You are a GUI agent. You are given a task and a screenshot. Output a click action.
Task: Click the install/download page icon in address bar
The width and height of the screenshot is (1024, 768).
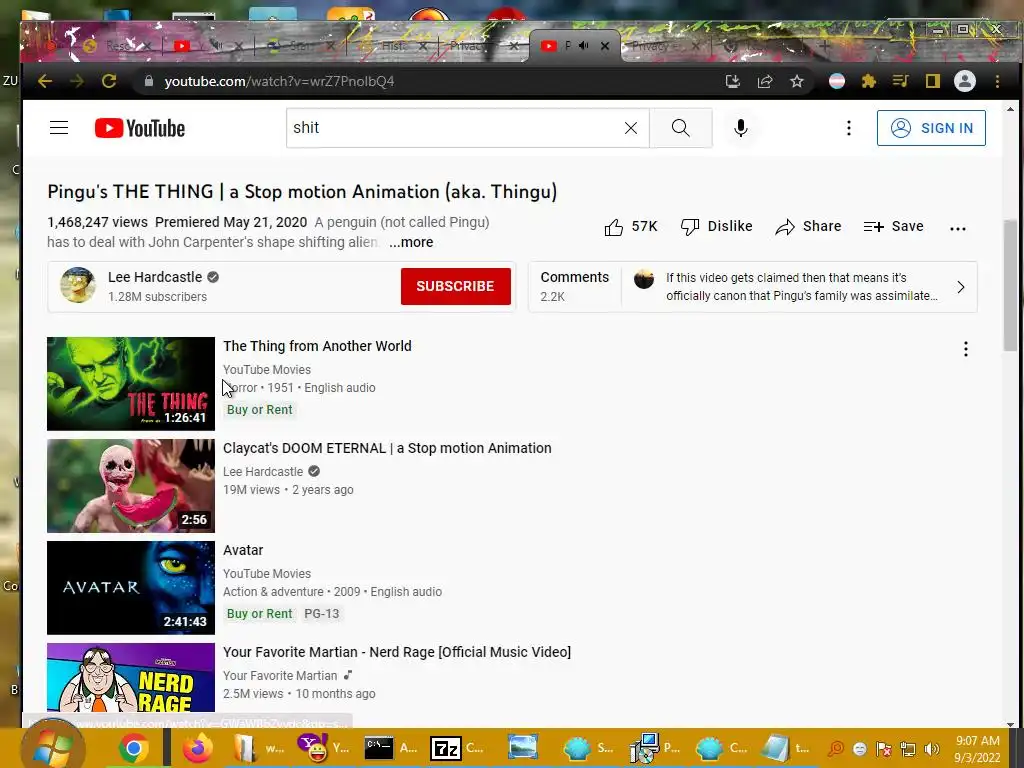(733, 81)
